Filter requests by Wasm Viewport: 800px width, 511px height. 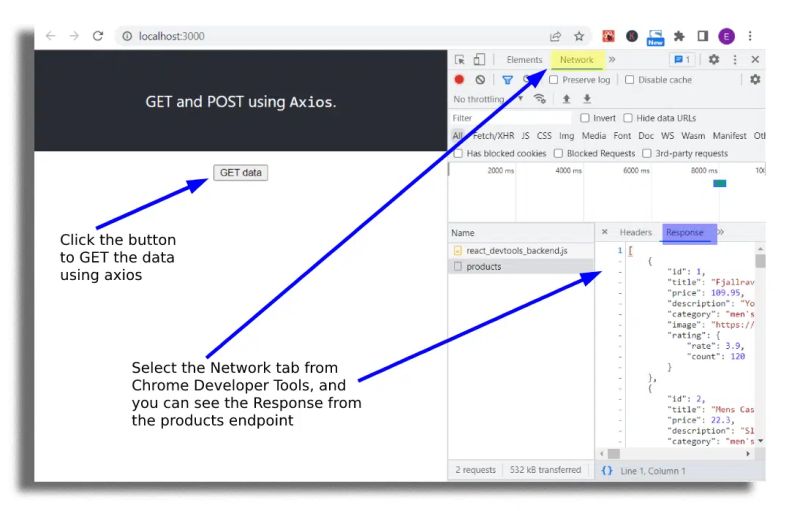[x=693, y=136]
